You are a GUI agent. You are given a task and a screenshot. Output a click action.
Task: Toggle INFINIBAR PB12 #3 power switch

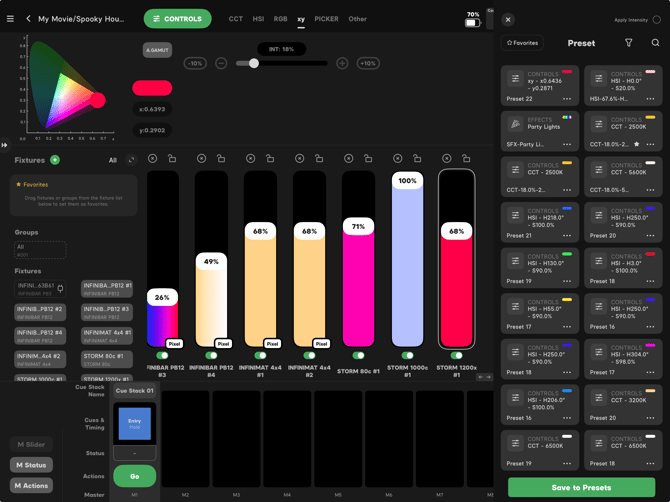coord(162,355)
